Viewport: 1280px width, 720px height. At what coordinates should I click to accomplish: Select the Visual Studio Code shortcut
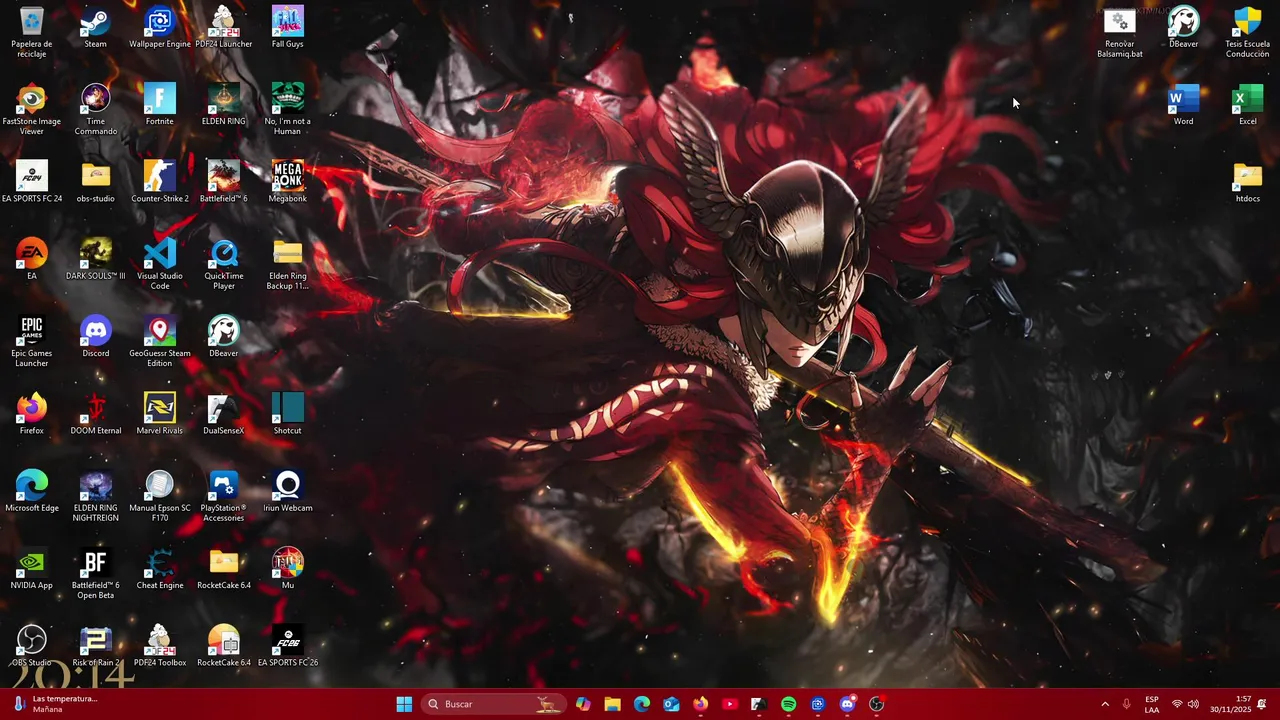tap(159, 264)
